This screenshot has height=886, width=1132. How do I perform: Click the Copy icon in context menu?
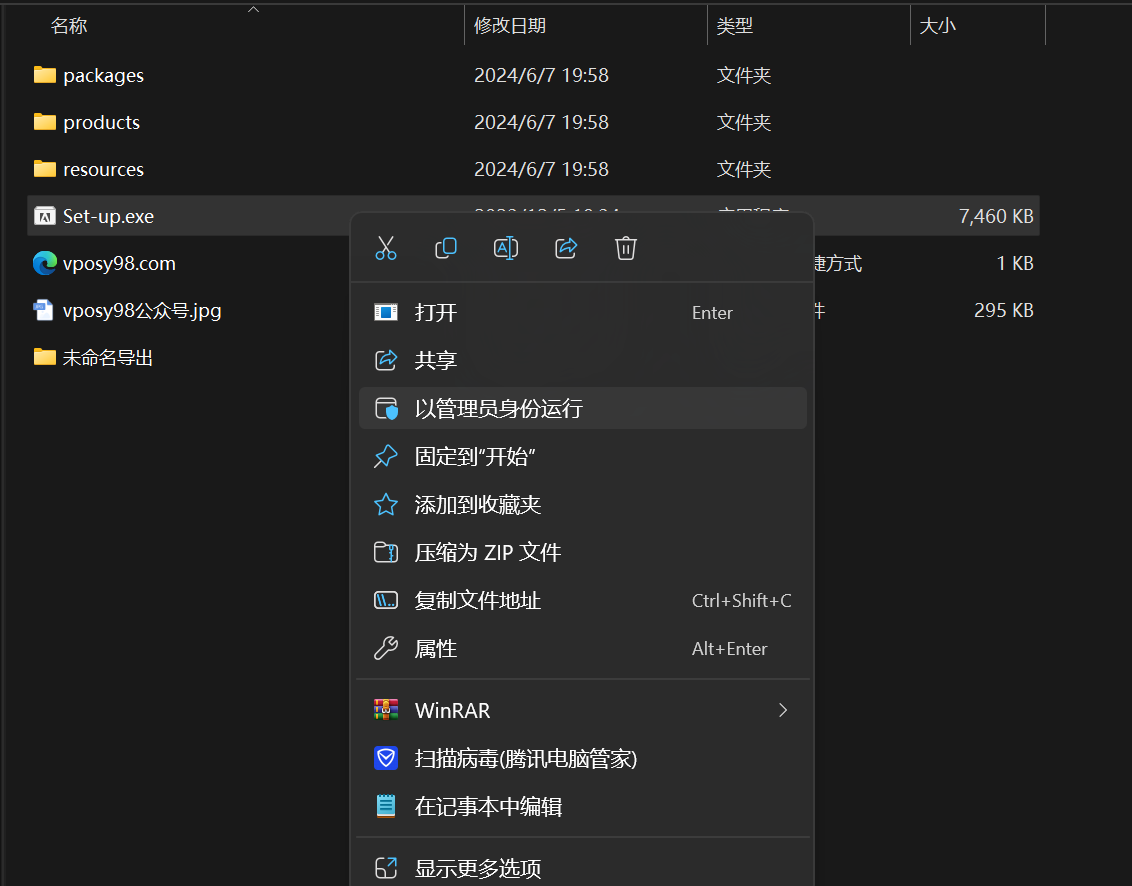pyautogui.click(x=446, y=248)
